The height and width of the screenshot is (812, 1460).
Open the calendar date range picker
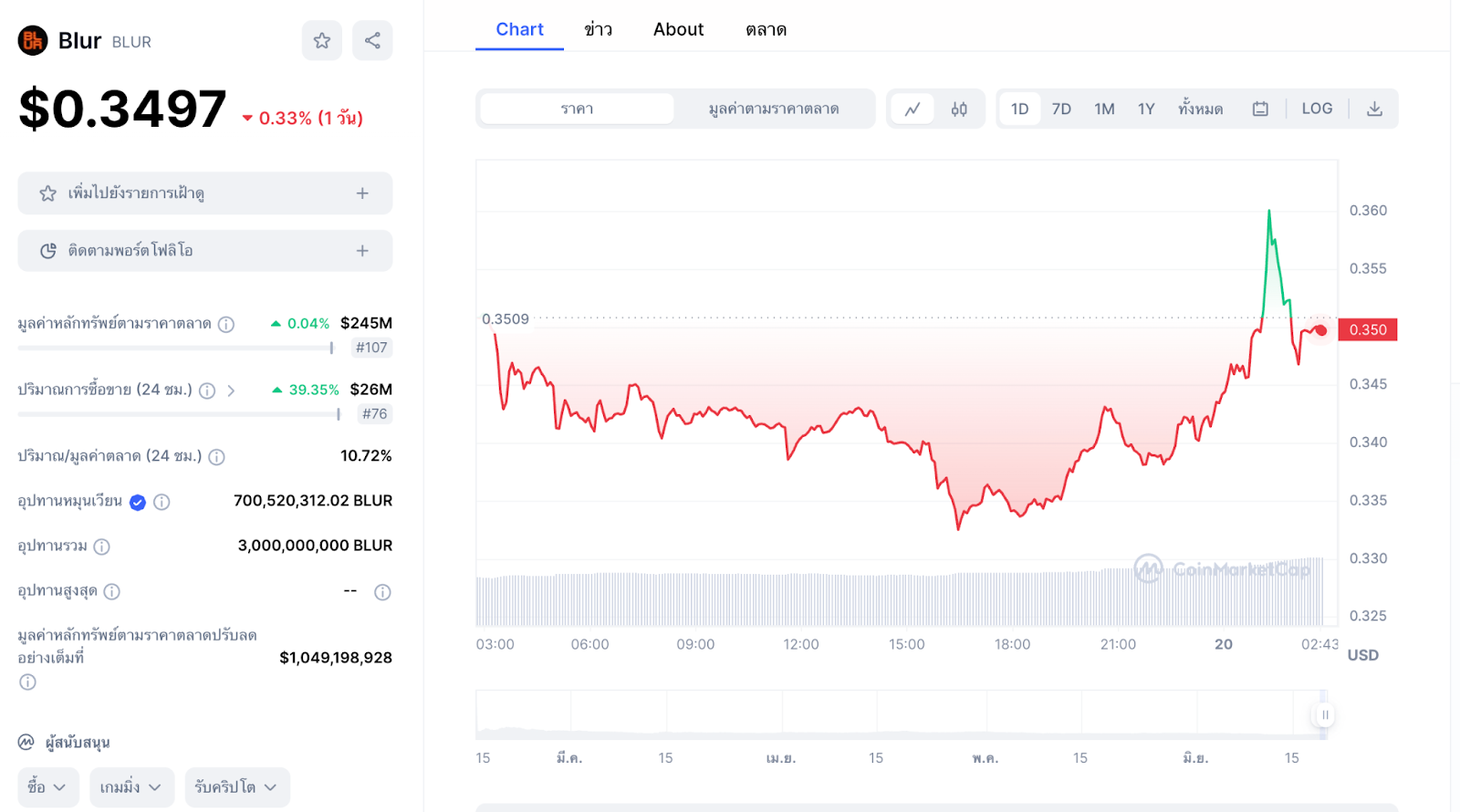pyautogui.click(x=1260, y=109)
